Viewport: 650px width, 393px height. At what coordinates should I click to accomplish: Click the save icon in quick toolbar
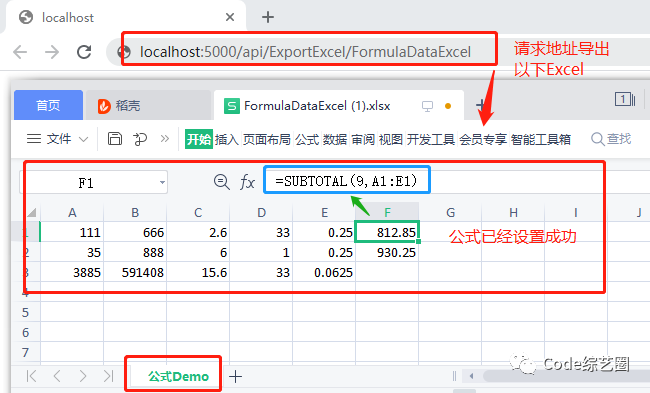[x=115, y=138]
